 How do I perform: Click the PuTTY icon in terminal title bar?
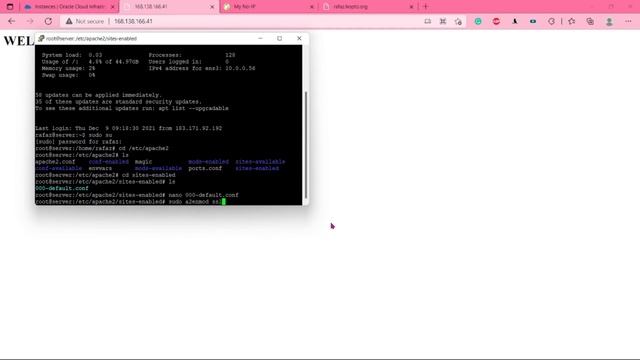click(41, 38)
